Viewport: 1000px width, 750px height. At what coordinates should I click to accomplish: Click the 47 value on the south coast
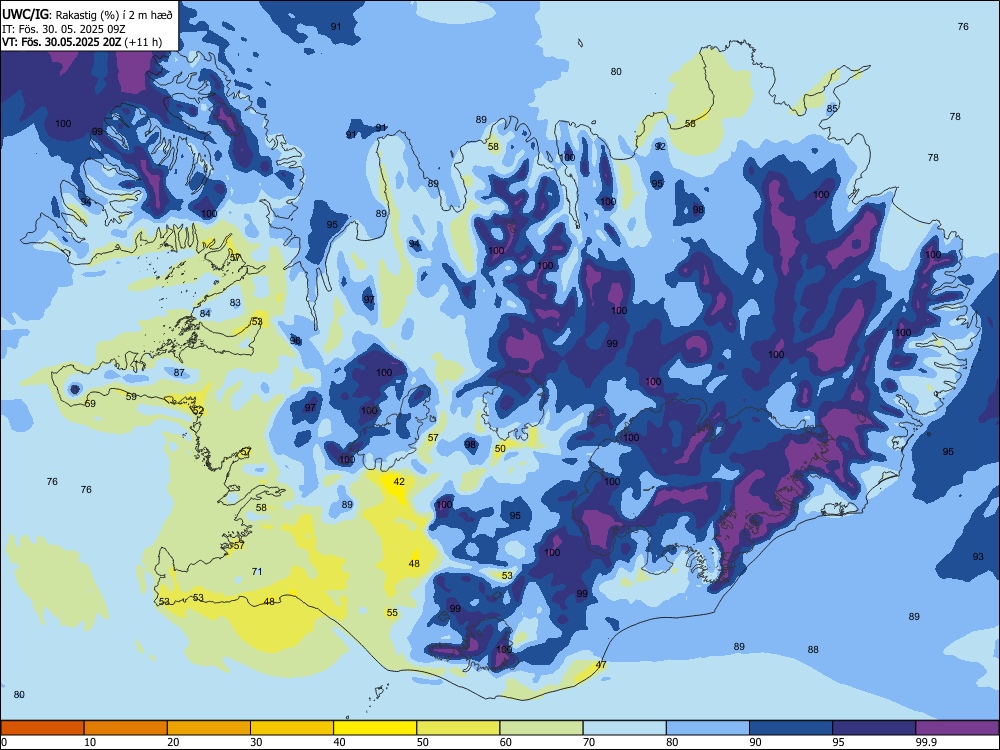(x=601, y=665)
